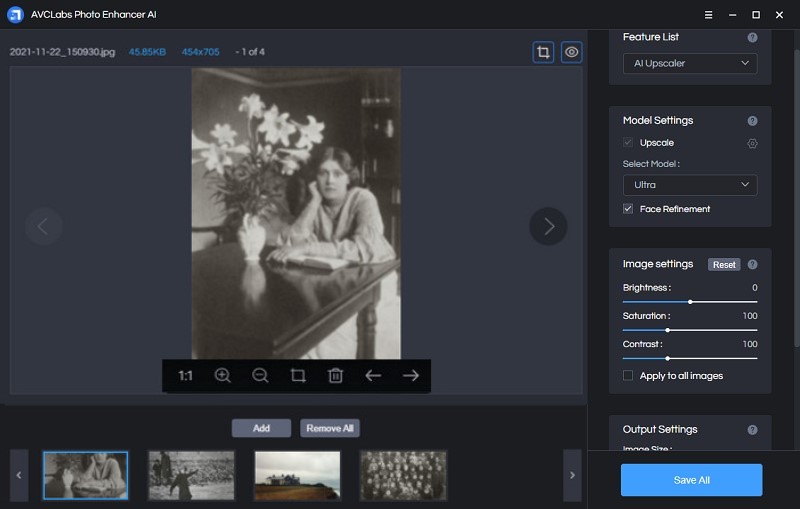
Task: Click the Contrast value 100
Action: [750, 344]
